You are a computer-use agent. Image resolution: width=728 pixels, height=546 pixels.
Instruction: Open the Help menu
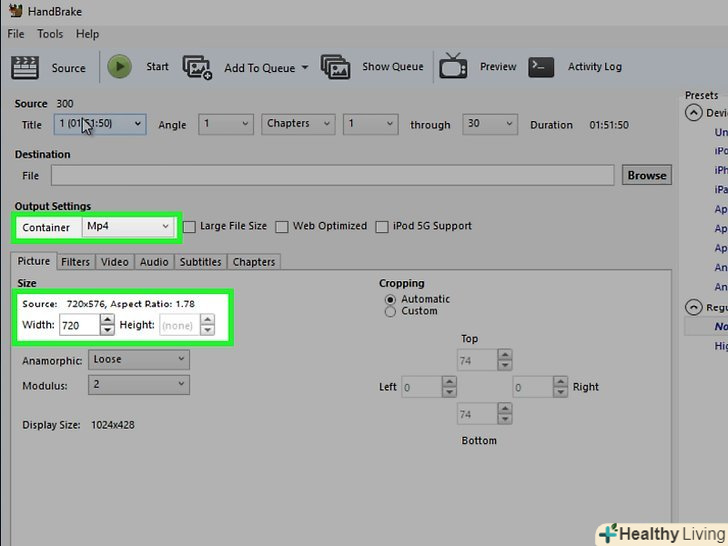(87, 34)
